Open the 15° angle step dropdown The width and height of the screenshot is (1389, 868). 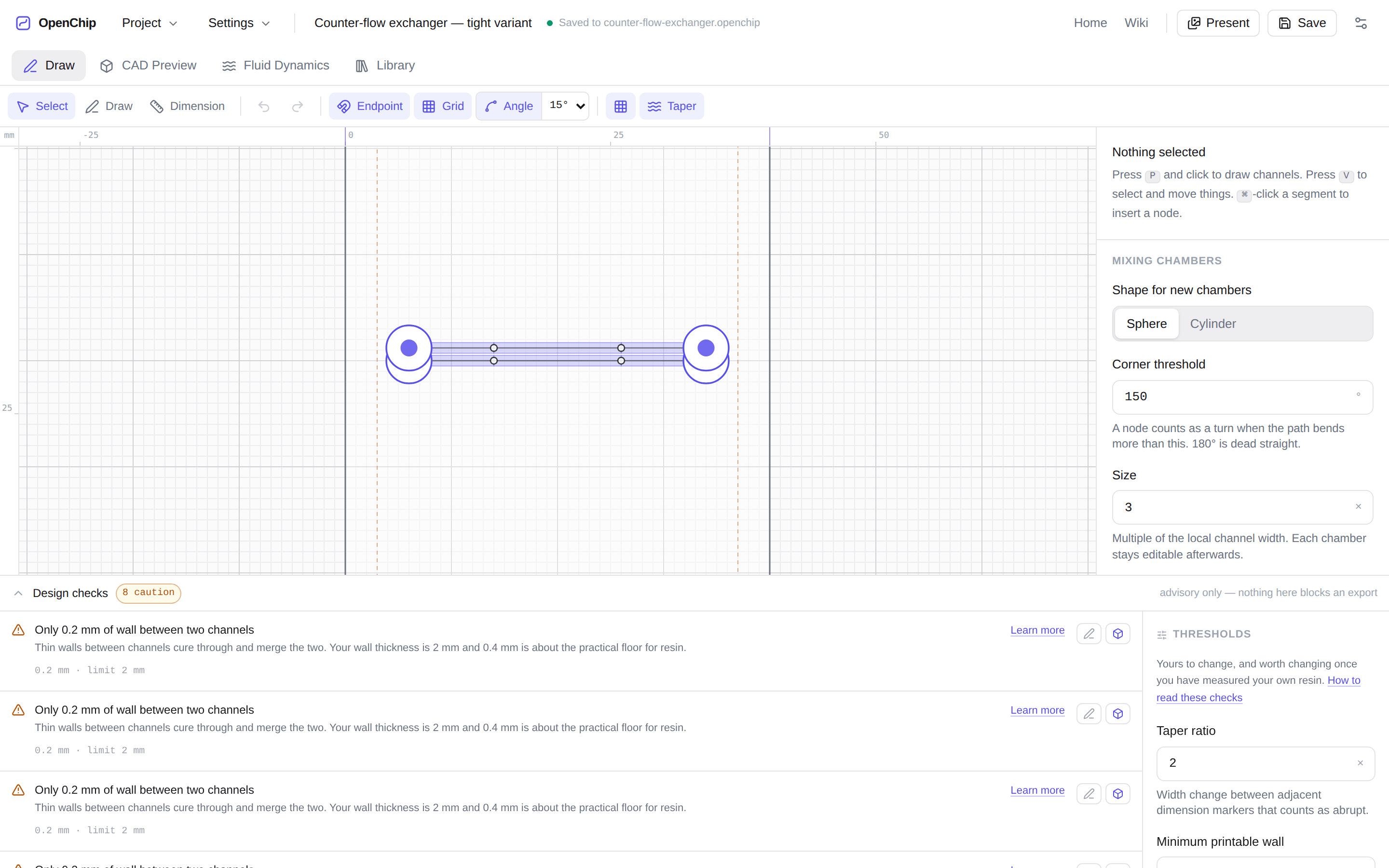[x=566, y=106]
